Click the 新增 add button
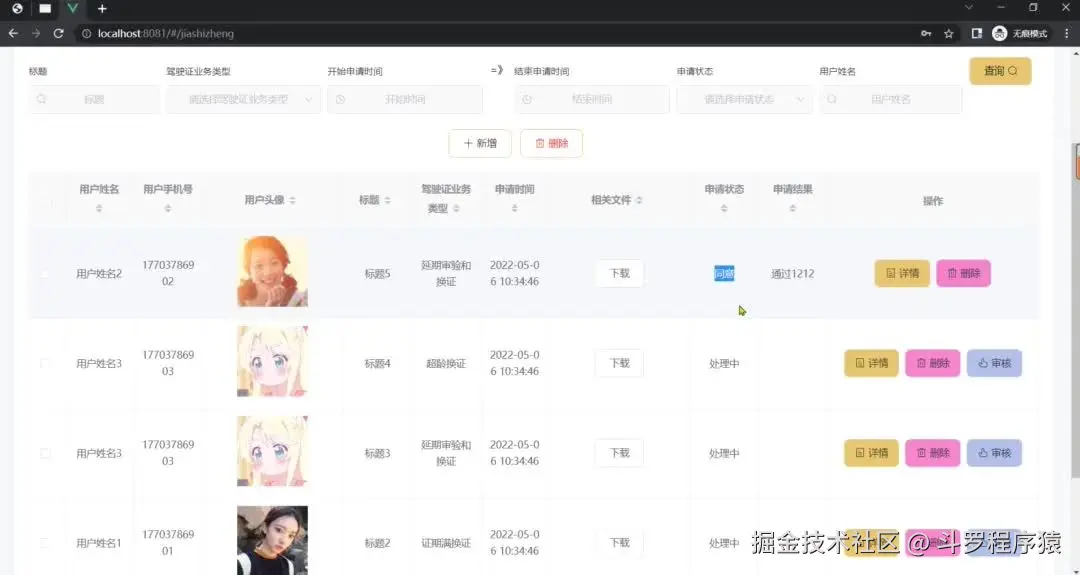The height and width of the screenshot is (575, 1080). pyautogui.click(x=480, y=143)
